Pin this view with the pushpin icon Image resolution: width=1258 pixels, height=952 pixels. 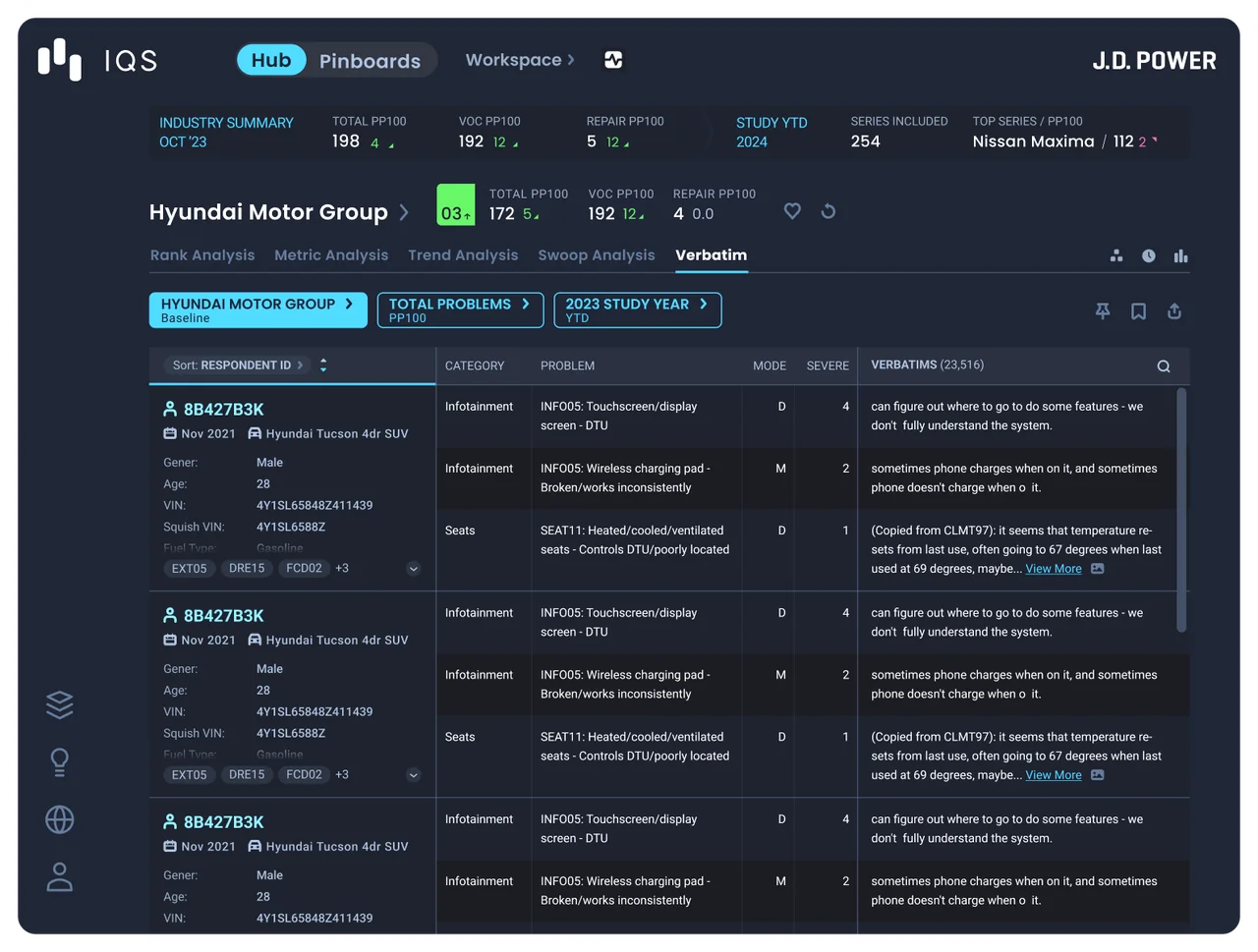coord(1103,310)
